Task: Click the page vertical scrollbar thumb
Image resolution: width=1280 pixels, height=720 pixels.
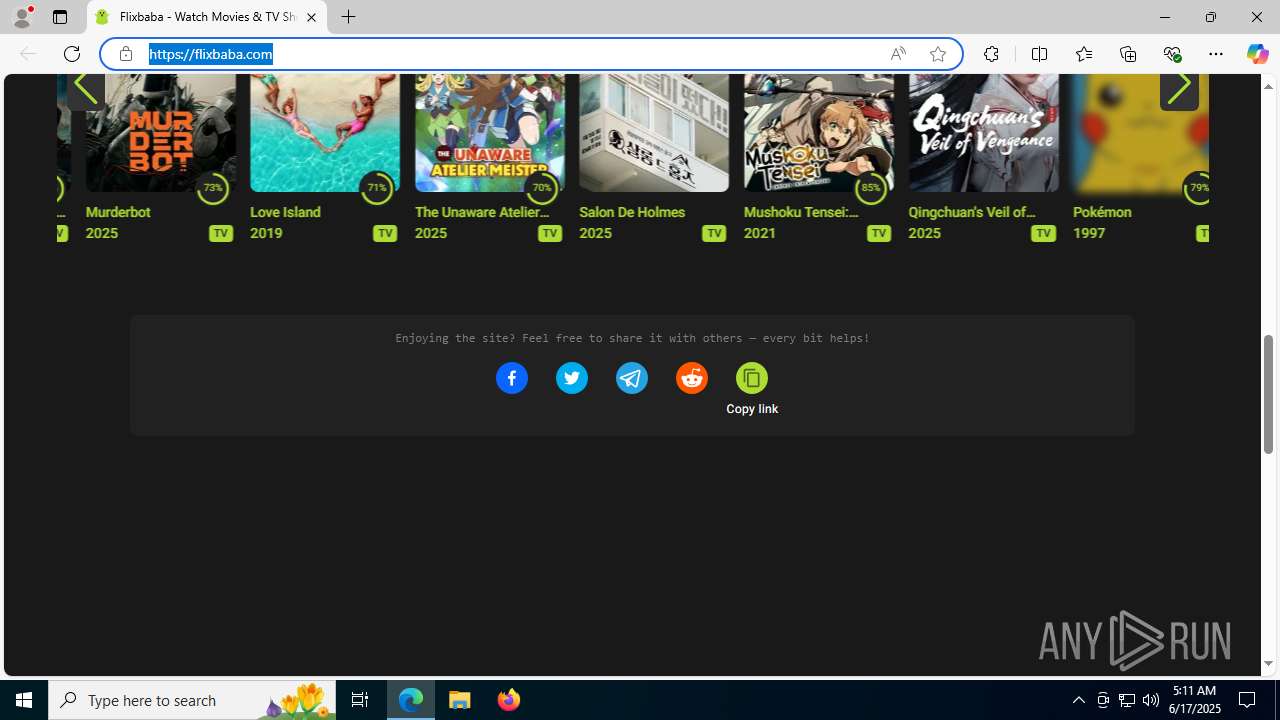Action: 1268,394
